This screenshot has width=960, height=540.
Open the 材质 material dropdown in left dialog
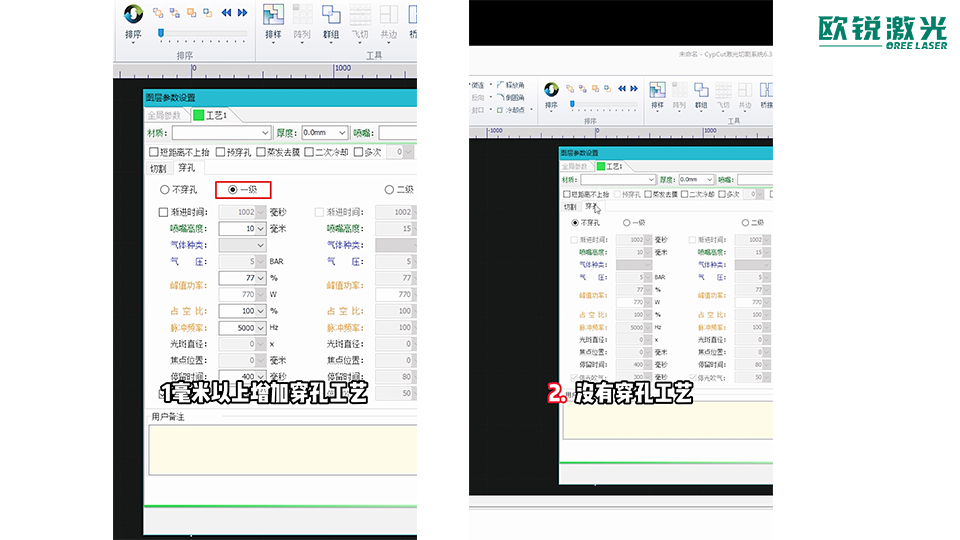tap(222, 133)
